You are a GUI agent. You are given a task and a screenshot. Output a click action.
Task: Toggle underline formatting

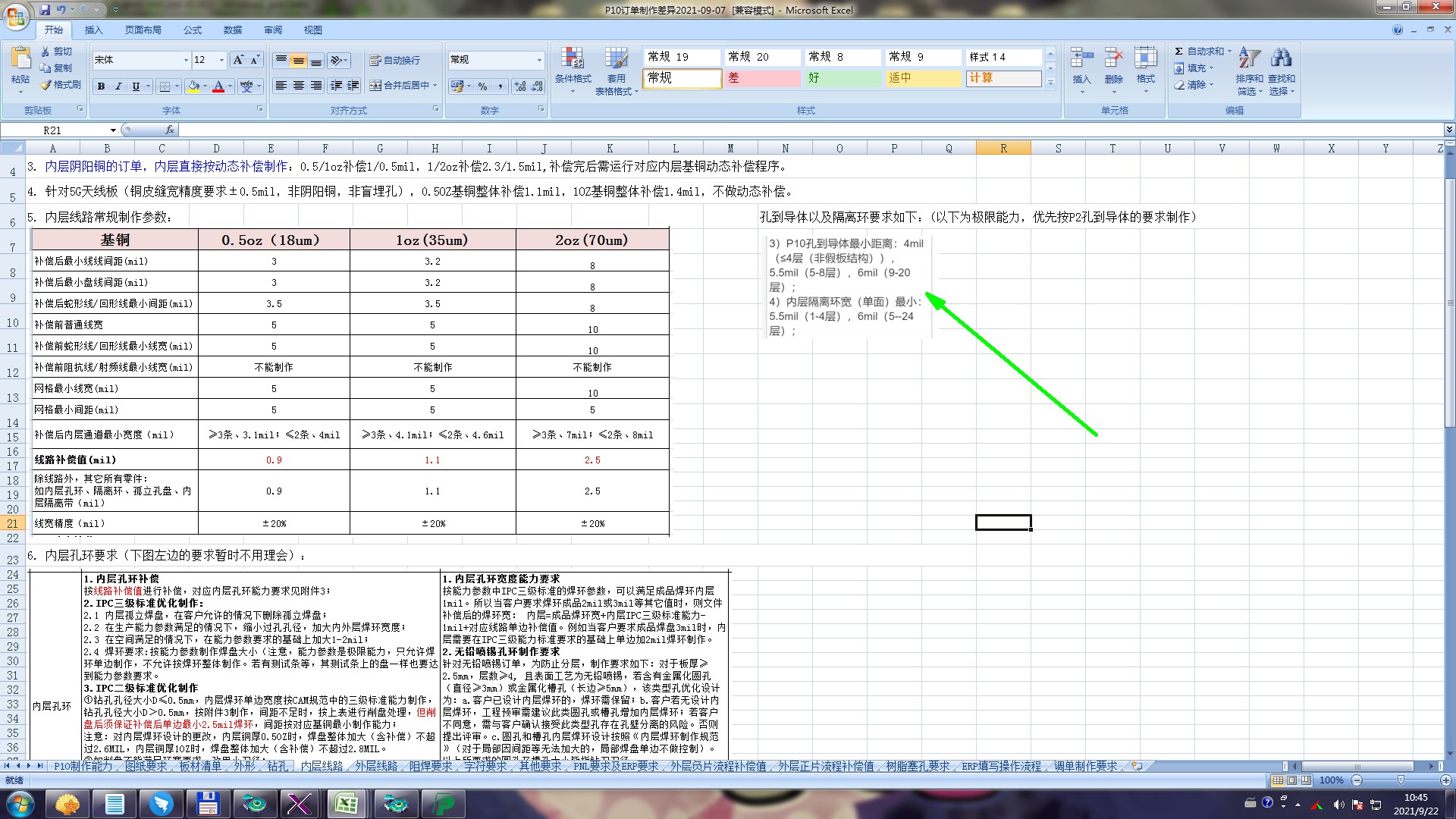[x=136, y=86]
